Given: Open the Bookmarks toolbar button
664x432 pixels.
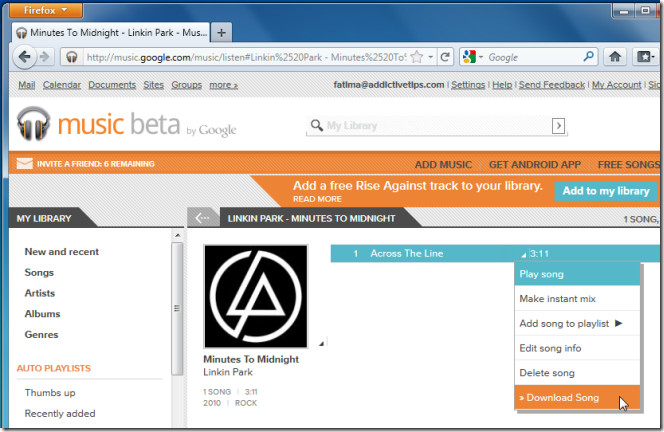Looking at the screenshot, I should [646, 57].
